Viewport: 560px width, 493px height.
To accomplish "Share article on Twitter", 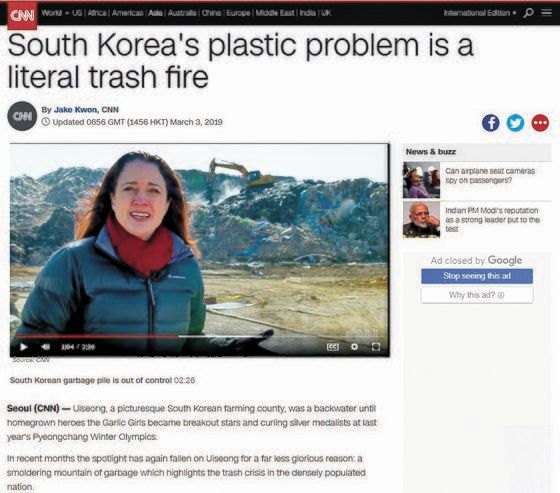I will (515, 123).
